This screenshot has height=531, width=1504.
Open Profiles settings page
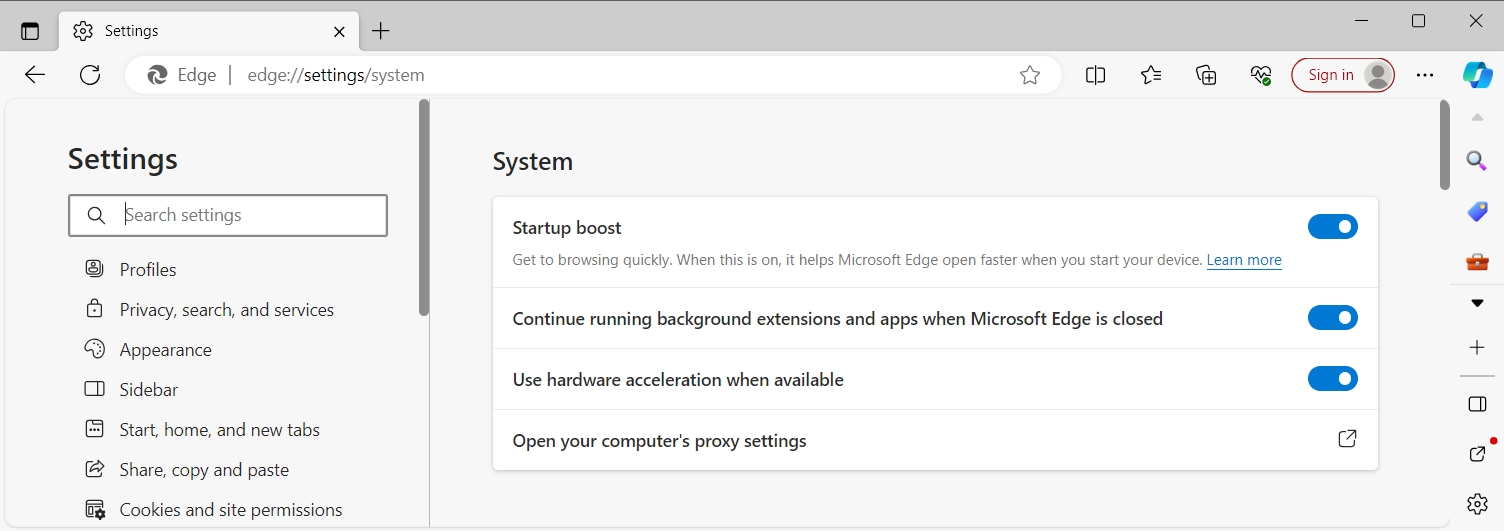pyautogui.click(x=148, y=269)
